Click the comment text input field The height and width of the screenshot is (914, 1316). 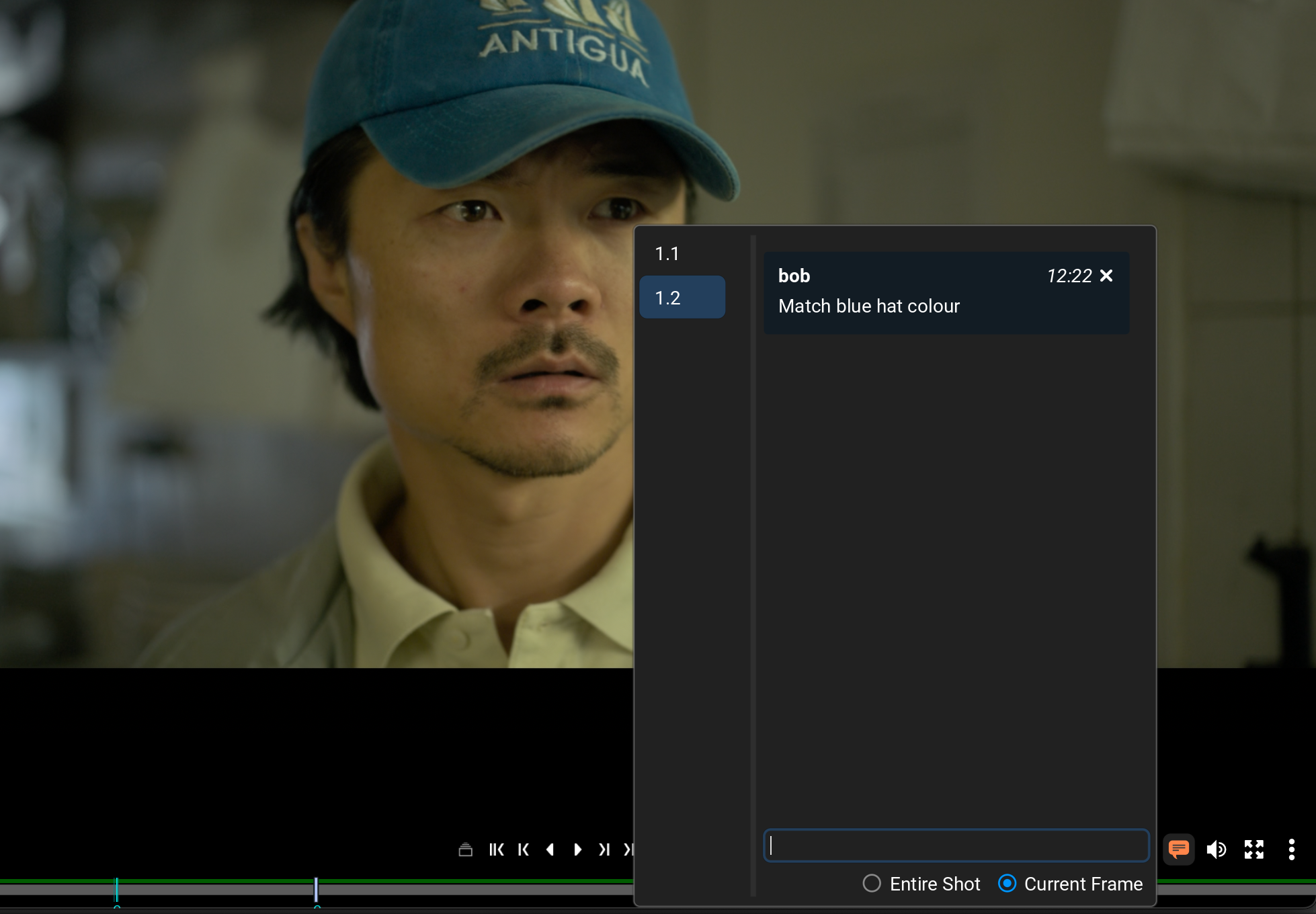tap(956, 846)
